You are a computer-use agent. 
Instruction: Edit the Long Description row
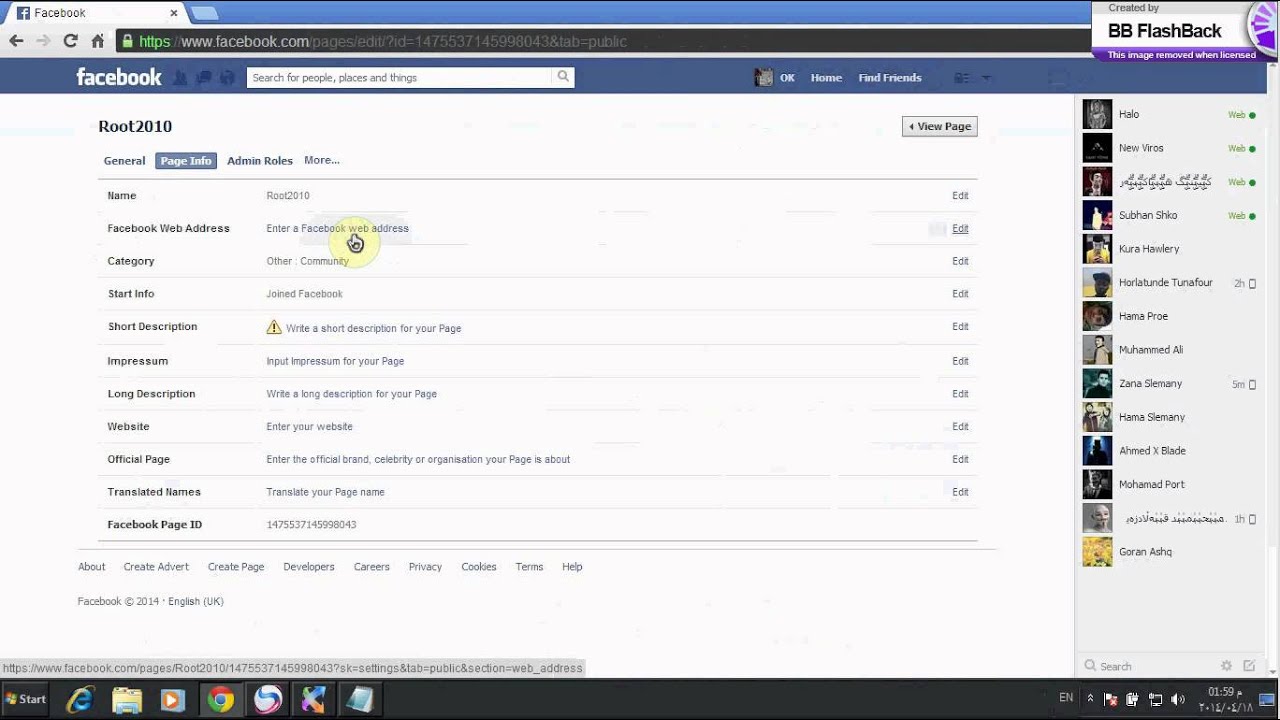pos(960,394)
